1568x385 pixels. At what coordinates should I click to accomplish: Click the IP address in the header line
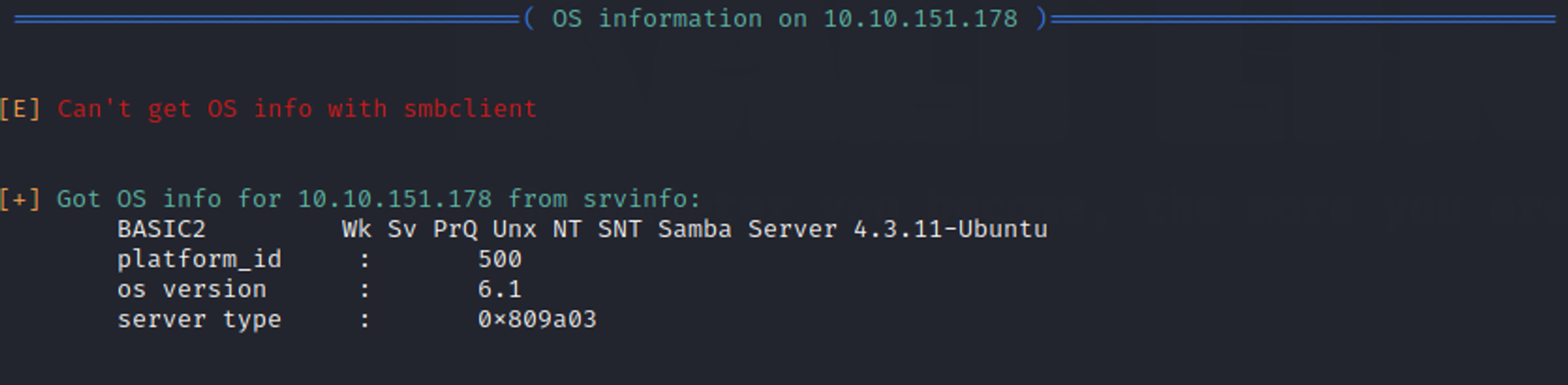[920, 19]
